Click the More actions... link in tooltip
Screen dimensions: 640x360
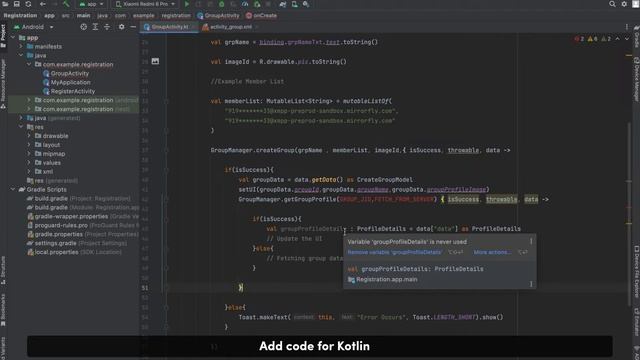click(492, 252)
